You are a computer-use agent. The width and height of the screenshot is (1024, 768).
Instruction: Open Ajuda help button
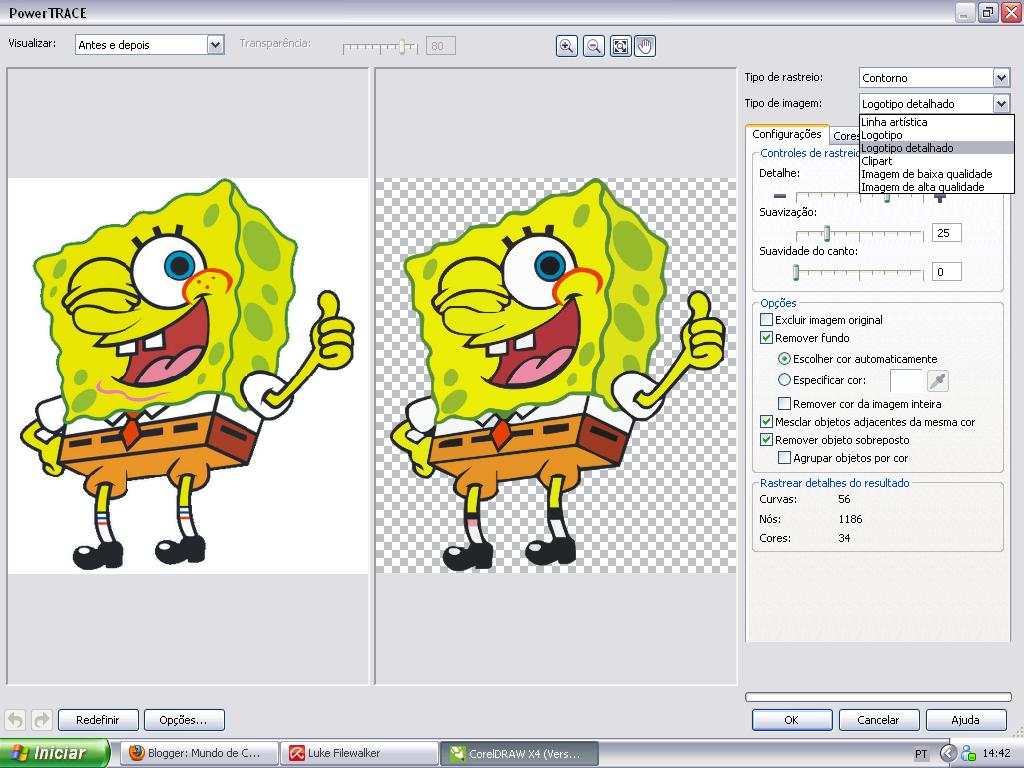pos(965,720)
